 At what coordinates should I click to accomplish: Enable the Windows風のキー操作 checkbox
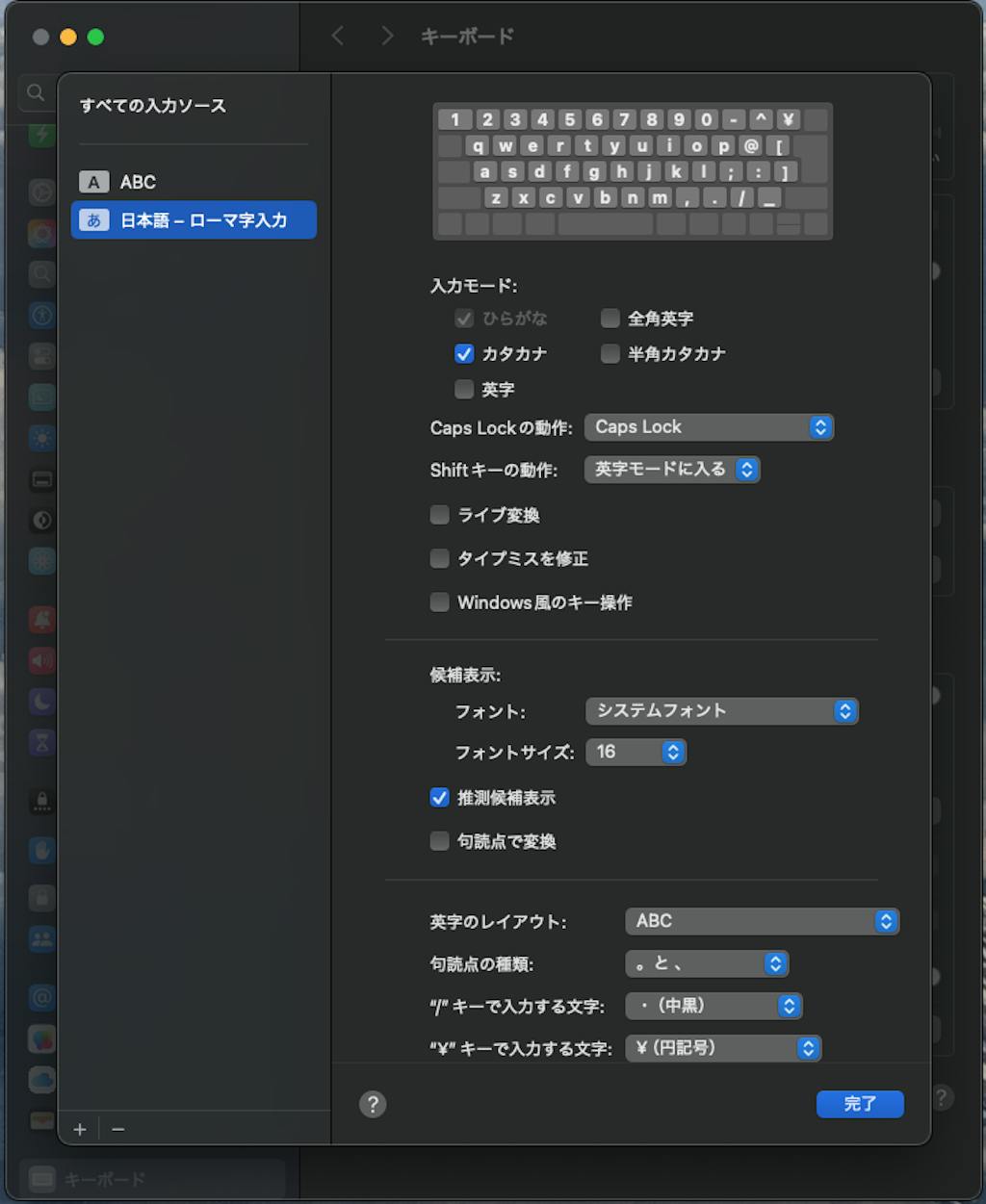440,602
